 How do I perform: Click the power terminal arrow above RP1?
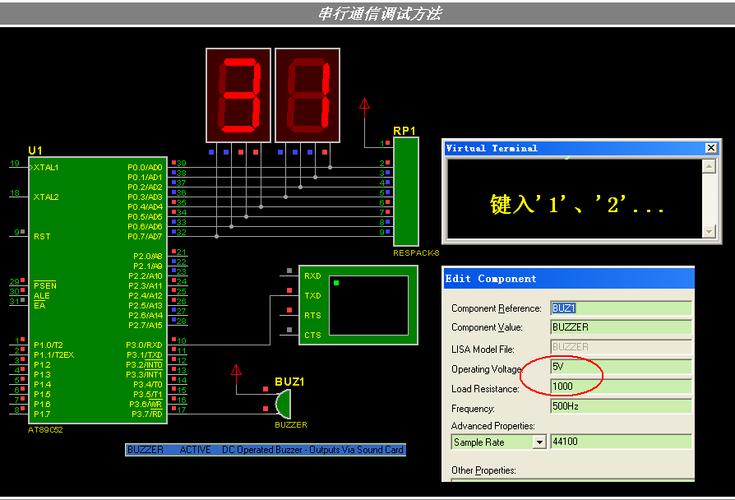364,105
